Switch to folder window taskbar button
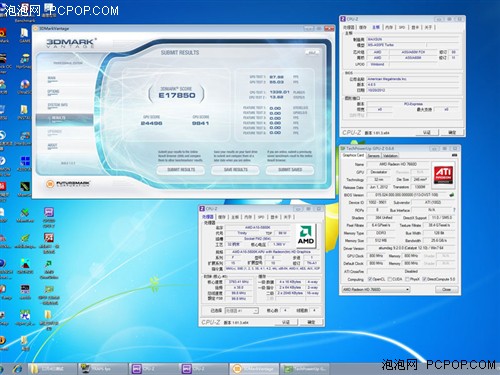Screen dimensions: 500x375 point(52,369)
